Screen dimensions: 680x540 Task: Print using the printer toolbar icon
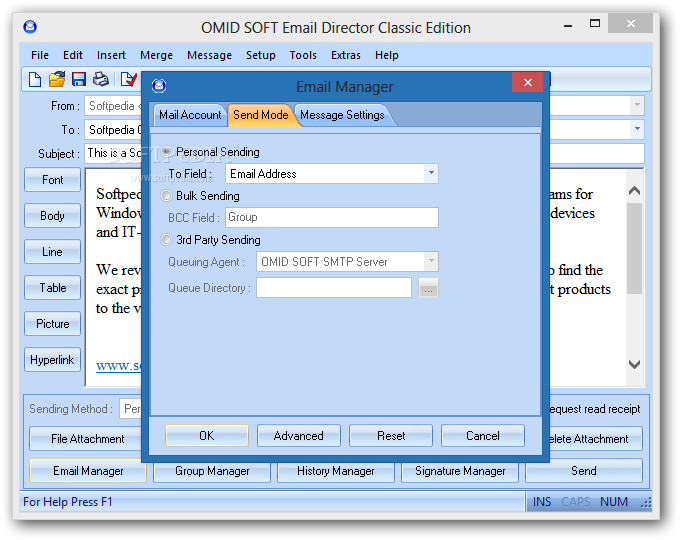click(x=101, y=79)
